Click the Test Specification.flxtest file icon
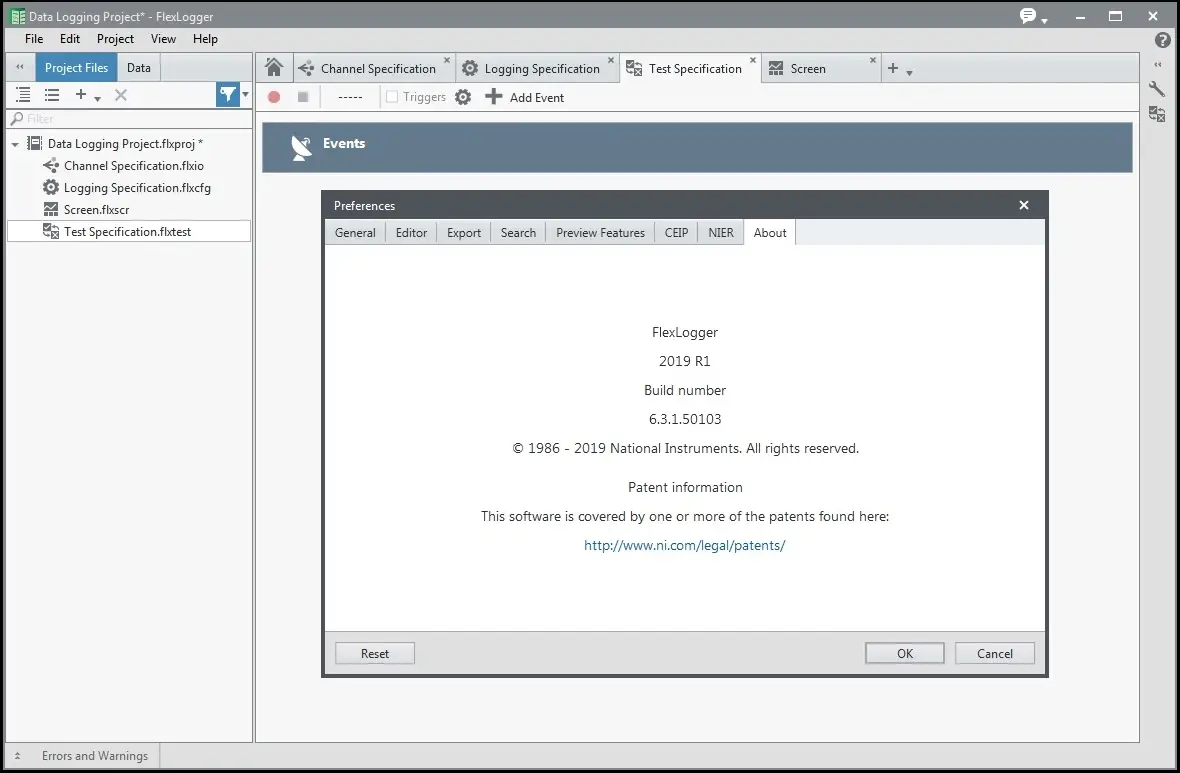Viewport: 1180px width, 773px height. click(x=50, y=231)
